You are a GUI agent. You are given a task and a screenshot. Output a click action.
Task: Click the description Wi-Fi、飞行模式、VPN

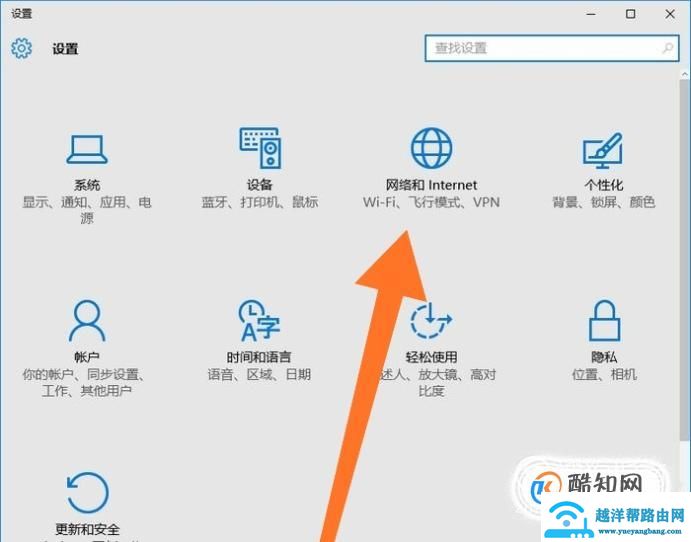(431, 202)
